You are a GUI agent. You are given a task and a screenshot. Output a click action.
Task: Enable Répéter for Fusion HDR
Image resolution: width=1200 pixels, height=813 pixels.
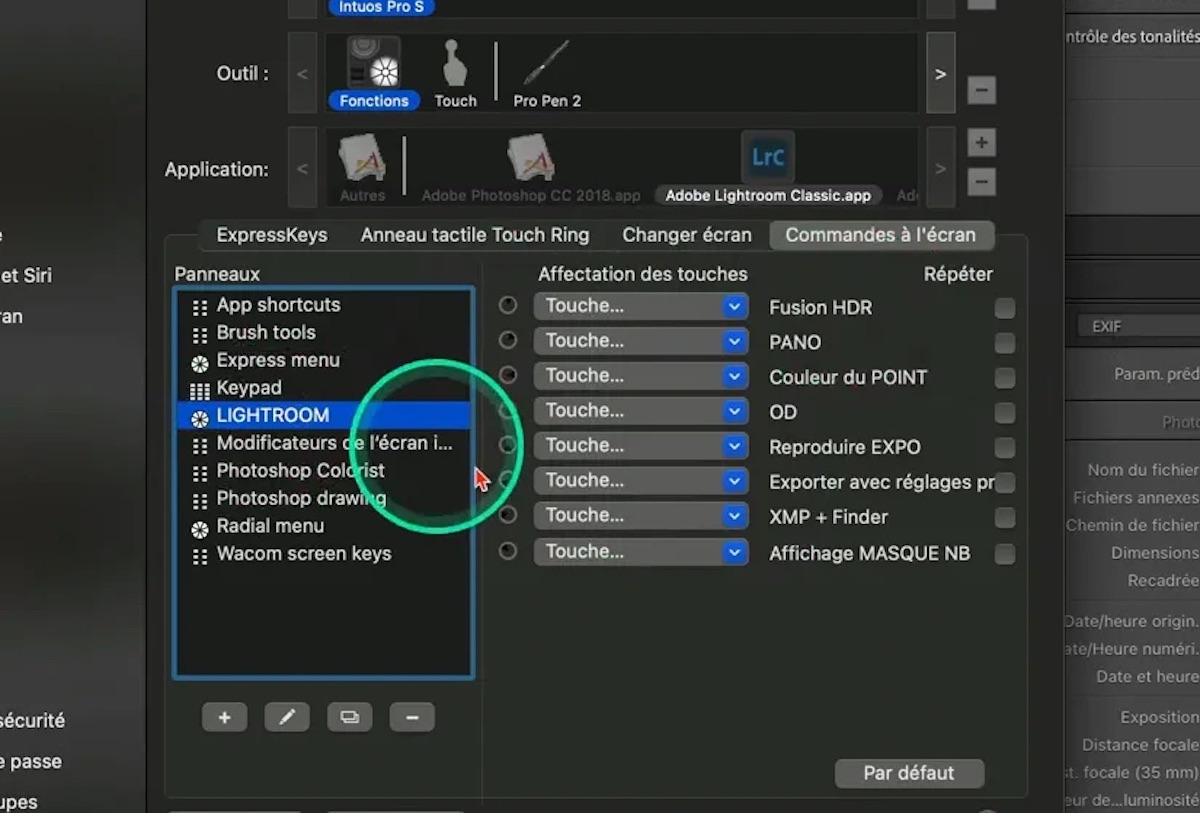pyautogui.click(x=1005, y=308)
